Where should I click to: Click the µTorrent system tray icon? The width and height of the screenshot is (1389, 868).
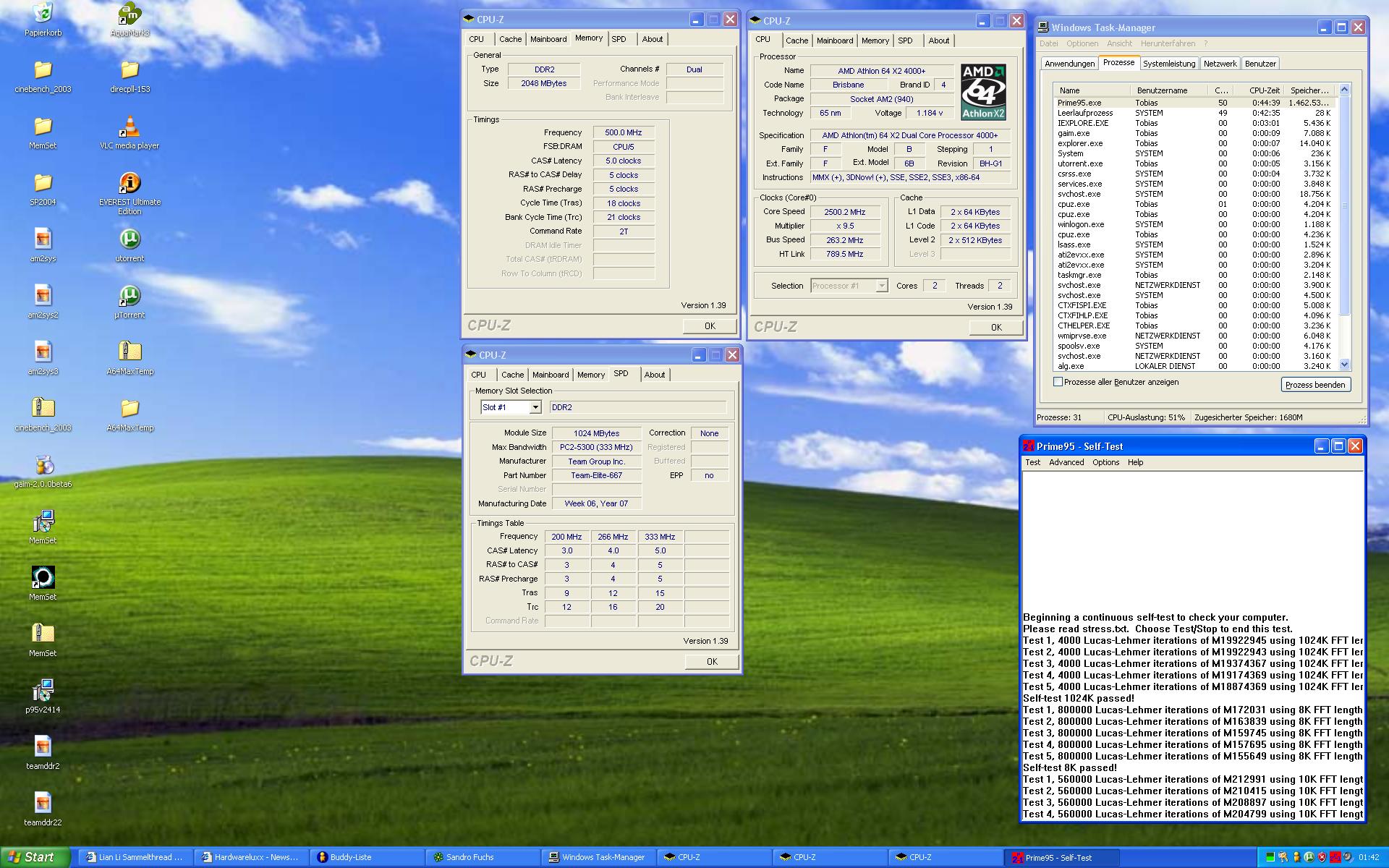click(x=1309, y=857)
